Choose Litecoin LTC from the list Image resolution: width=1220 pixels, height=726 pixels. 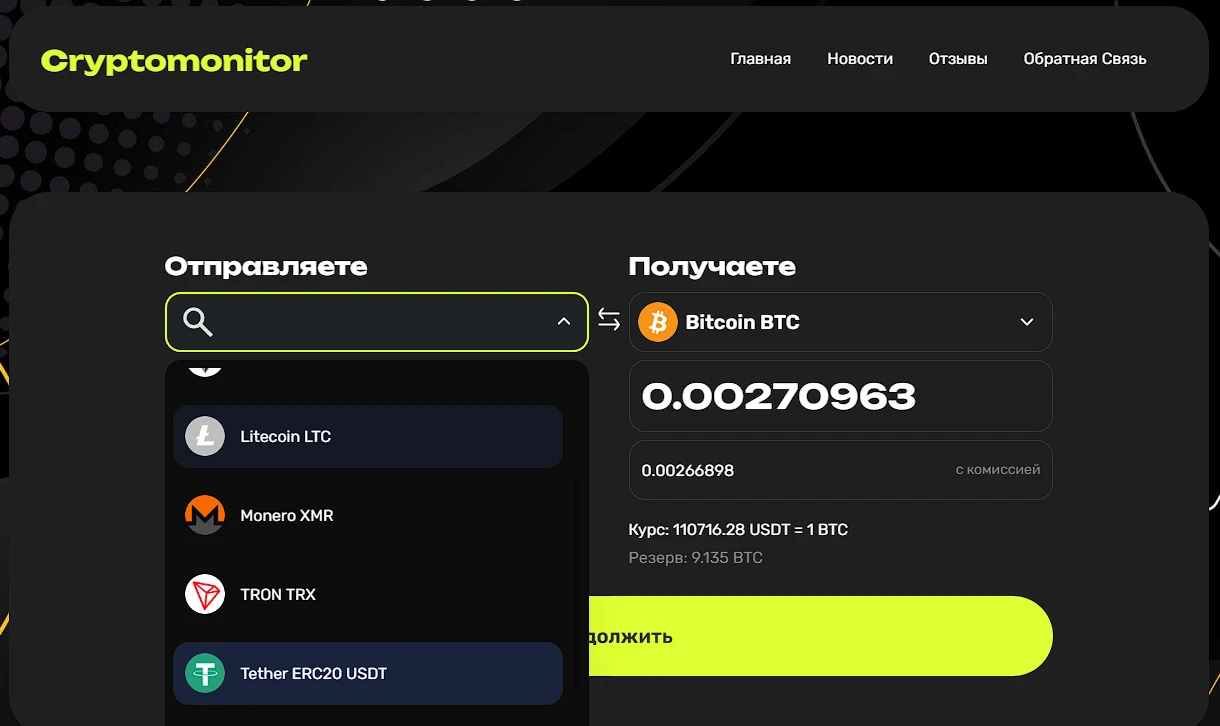[x=368, y=436]
